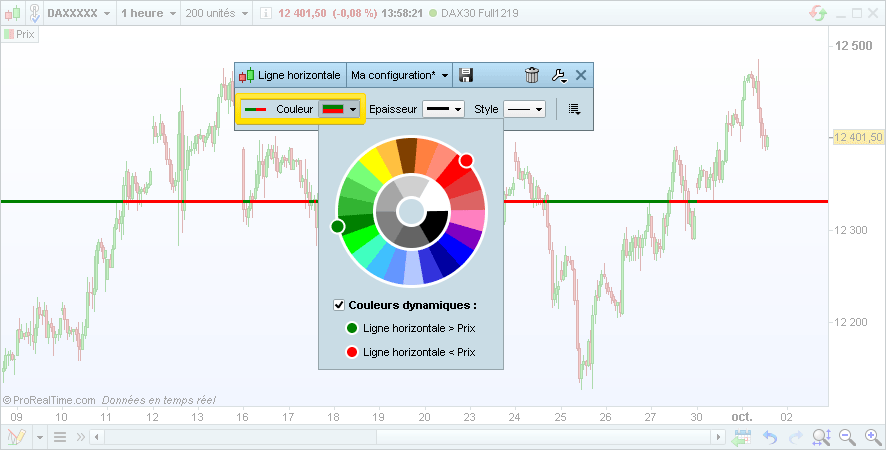Image resolution: width=886 pixels, height=450 pixels.
Task: Click the horizontal chart scrollbar thumb
Action: coord(543,437)
